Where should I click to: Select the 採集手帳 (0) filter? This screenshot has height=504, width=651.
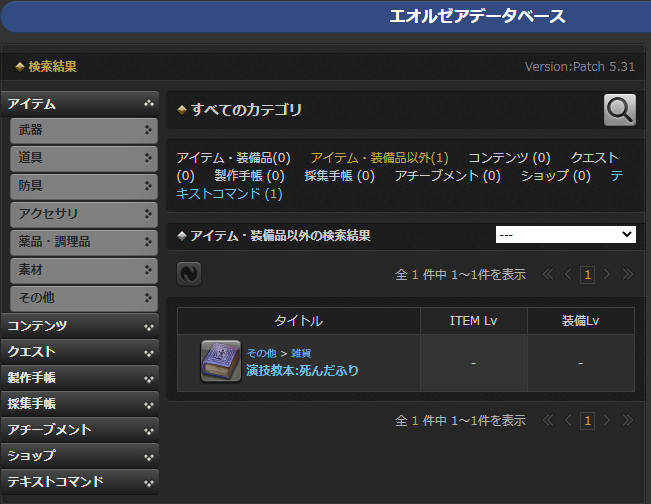[339, 176]
